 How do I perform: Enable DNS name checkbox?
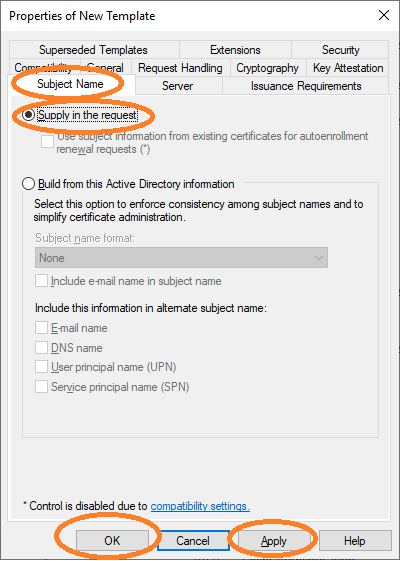[41, 347]
